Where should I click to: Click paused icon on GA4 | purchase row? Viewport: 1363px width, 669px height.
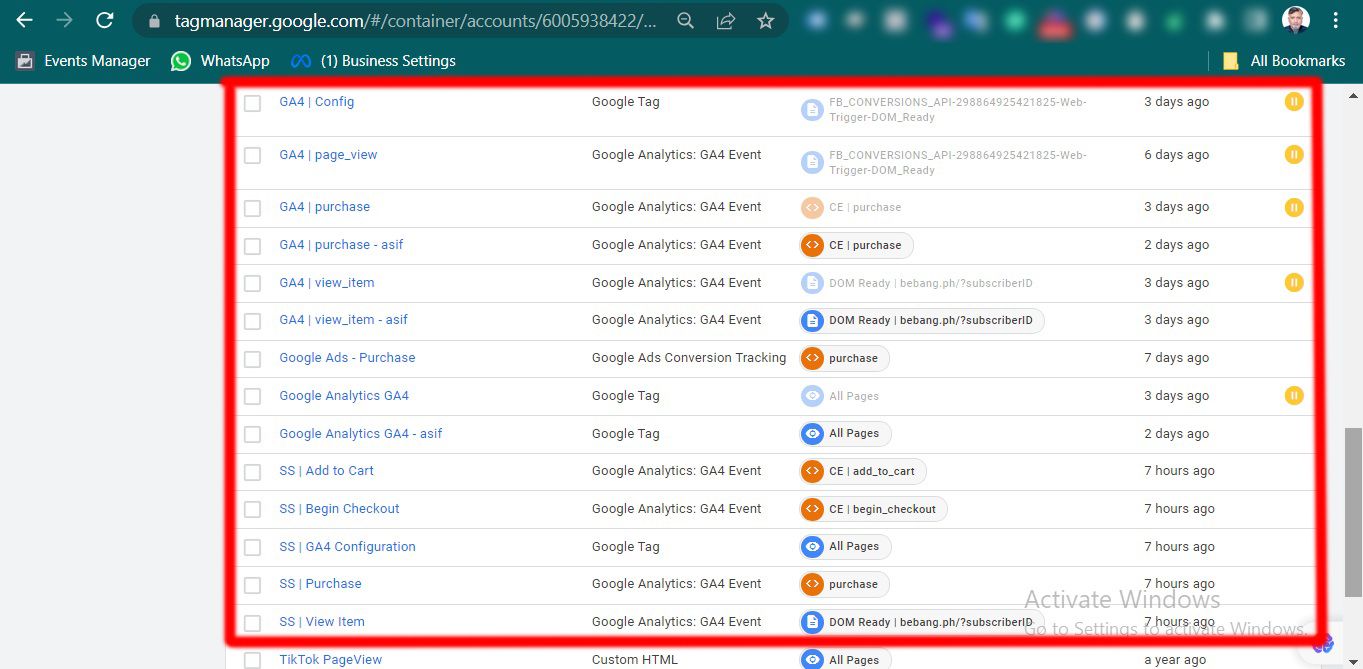[1294, 207]
